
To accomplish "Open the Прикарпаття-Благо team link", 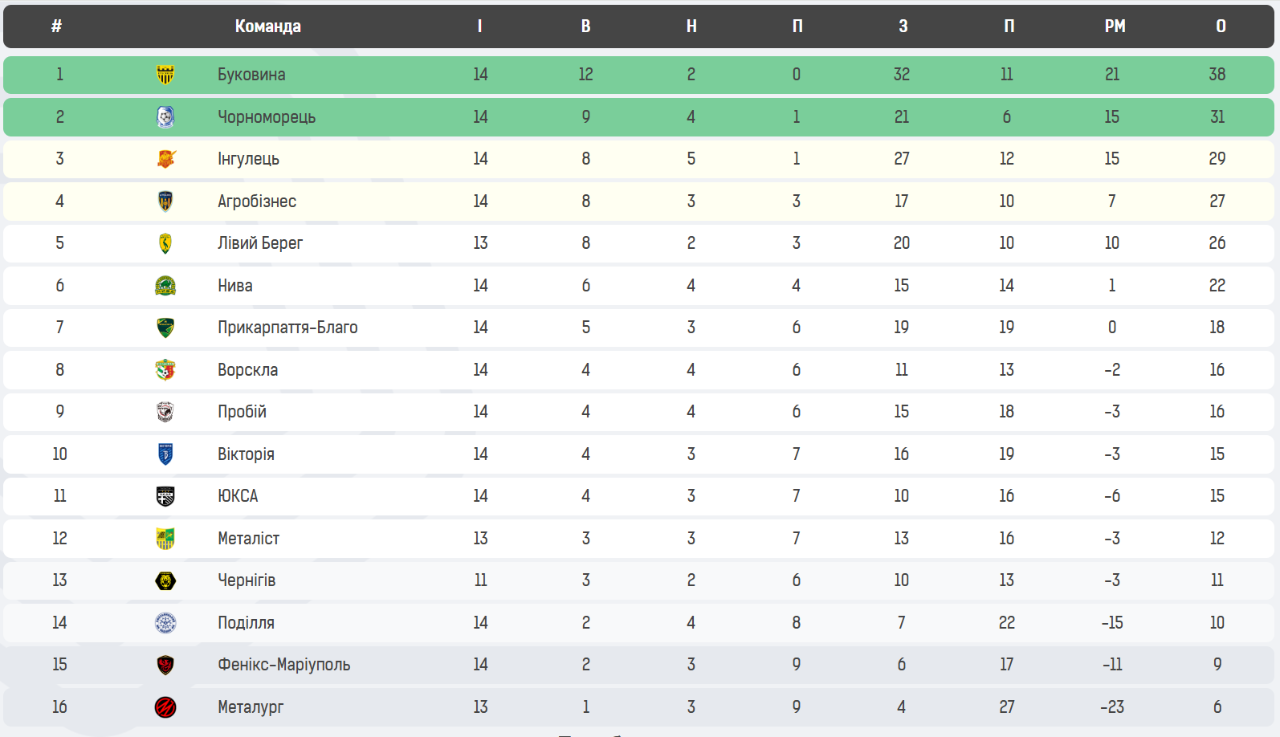I will pyautogui.click(x=287, y=328).
